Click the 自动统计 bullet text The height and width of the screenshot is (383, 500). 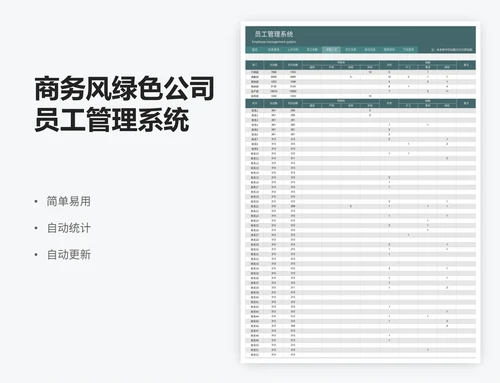[69, 228]
